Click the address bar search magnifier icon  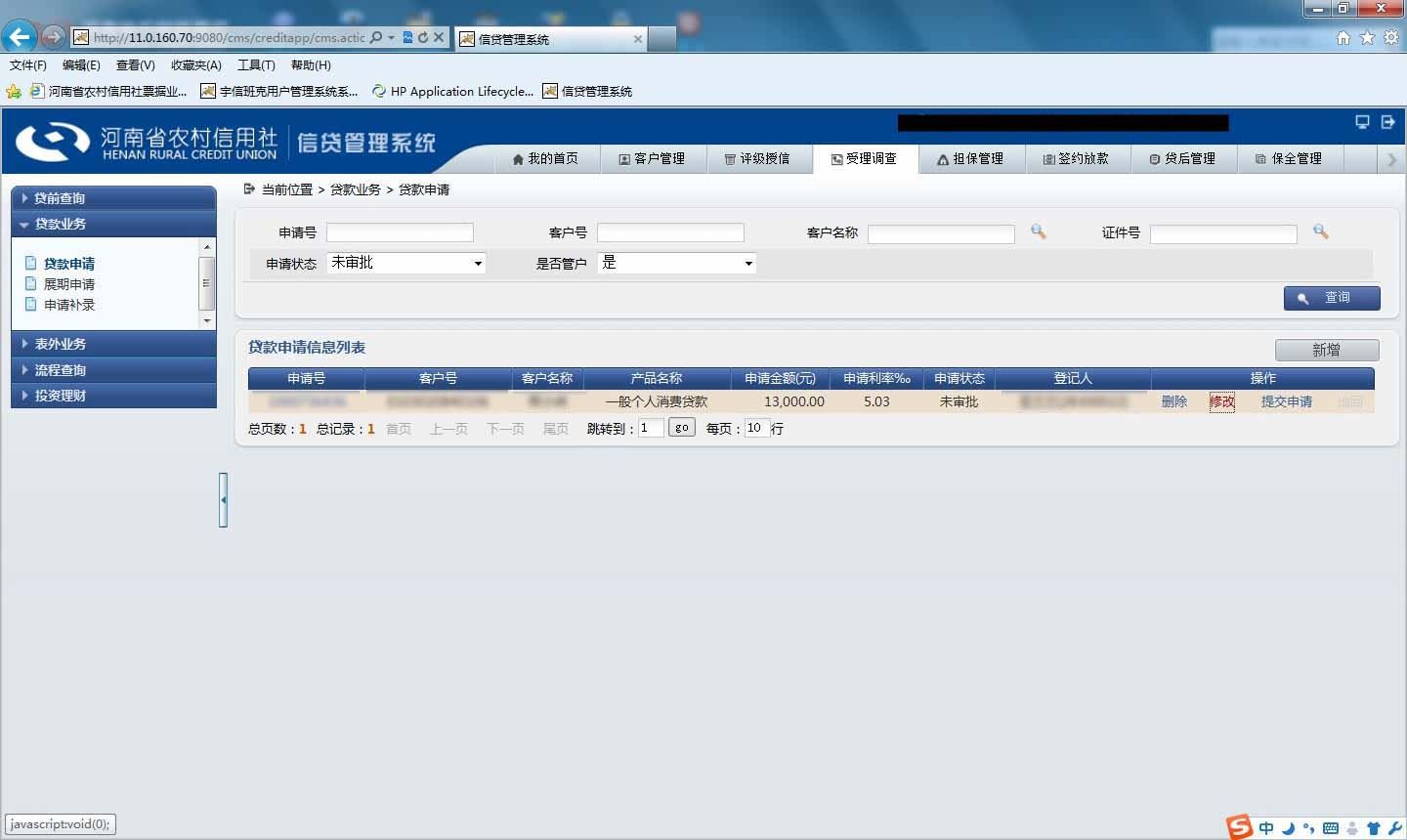coord(376,37)
